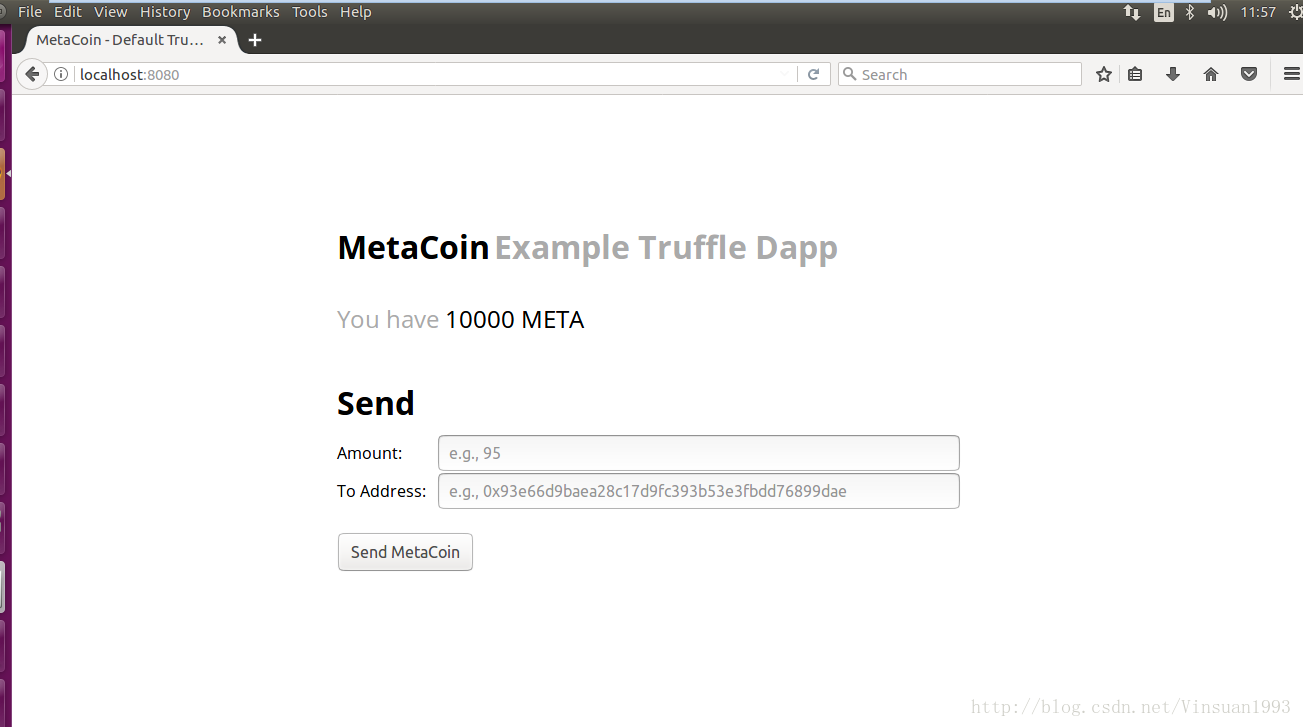Focus the Amount input field
The image size is (1303, 727).
698,453
